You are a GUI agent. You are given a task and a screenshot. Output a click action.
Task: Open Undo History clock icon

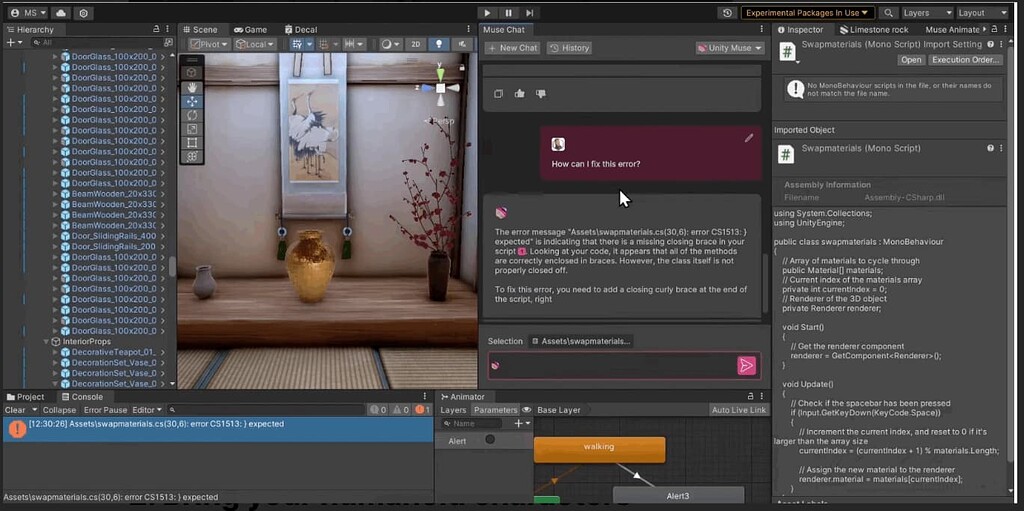tap(728, 13)
